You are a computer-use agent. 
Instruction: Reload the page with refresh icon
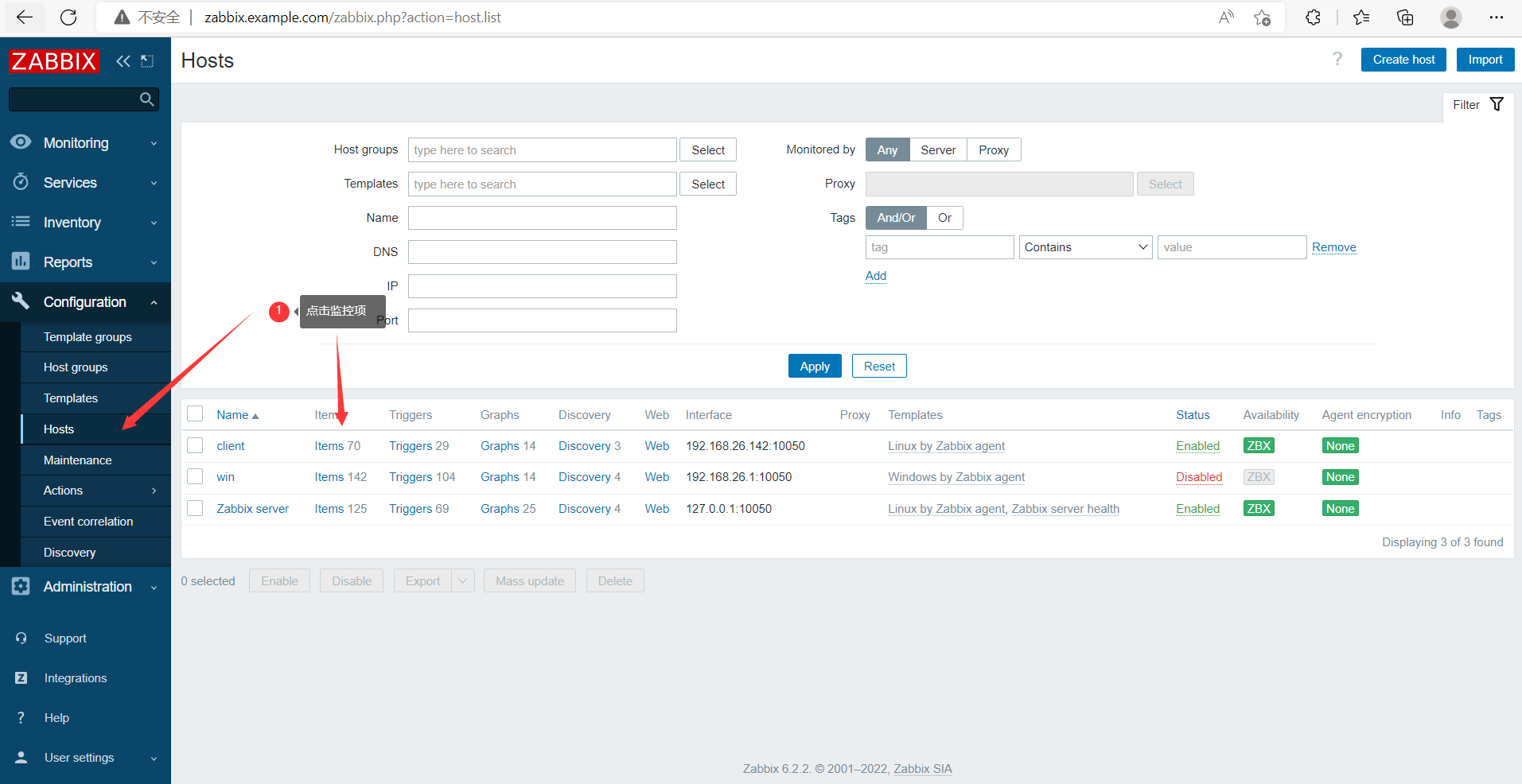(68, 17)
